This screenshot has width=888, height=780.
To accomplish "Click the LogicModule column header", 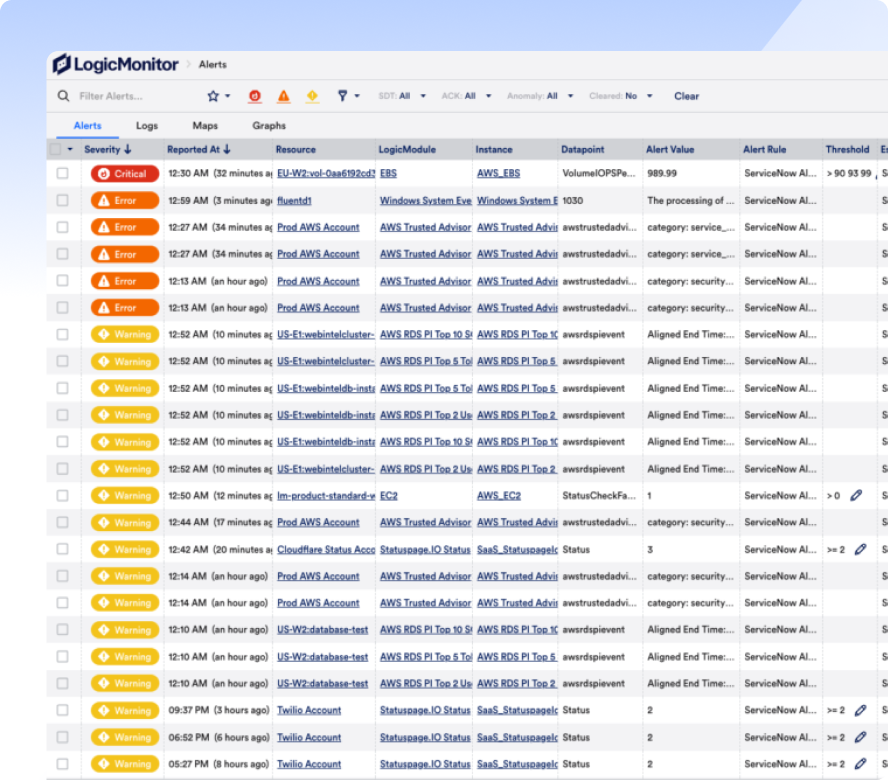I will point(407,150).
